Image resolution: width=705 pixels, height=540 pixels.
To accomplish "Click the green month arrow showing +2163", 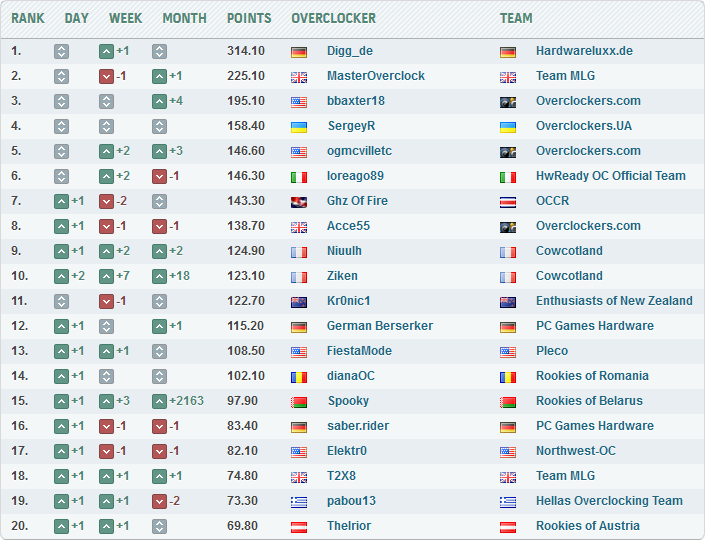I will point(159,401).
